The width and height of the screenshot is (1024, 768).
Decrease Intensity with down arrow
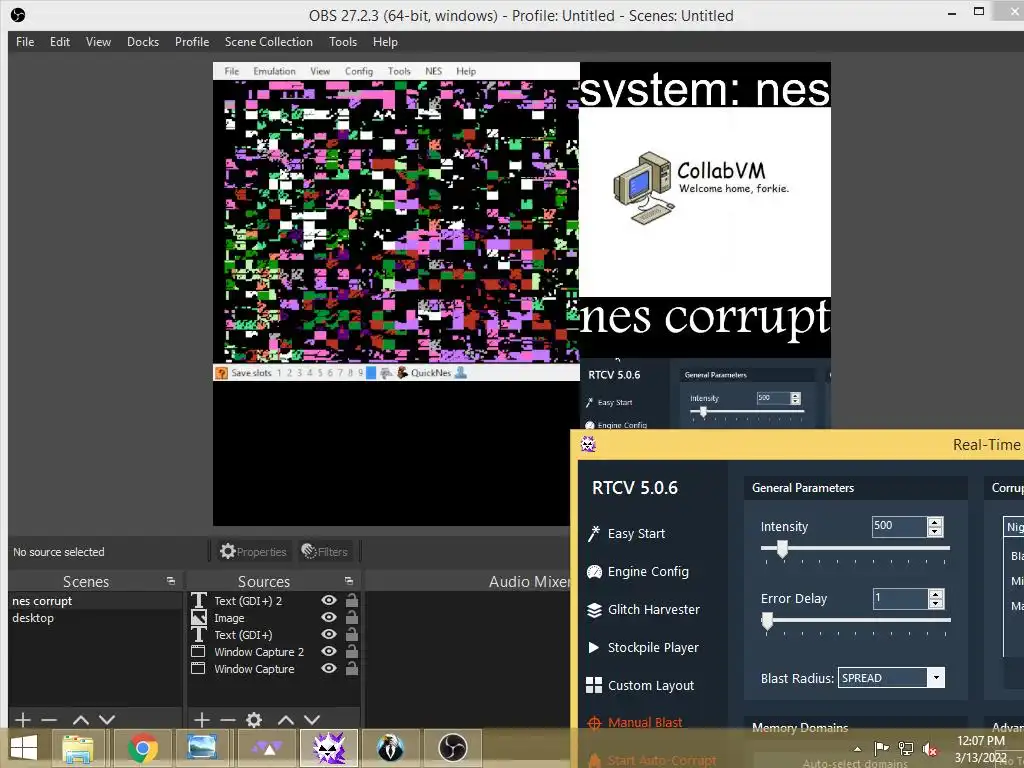point(935,532)
